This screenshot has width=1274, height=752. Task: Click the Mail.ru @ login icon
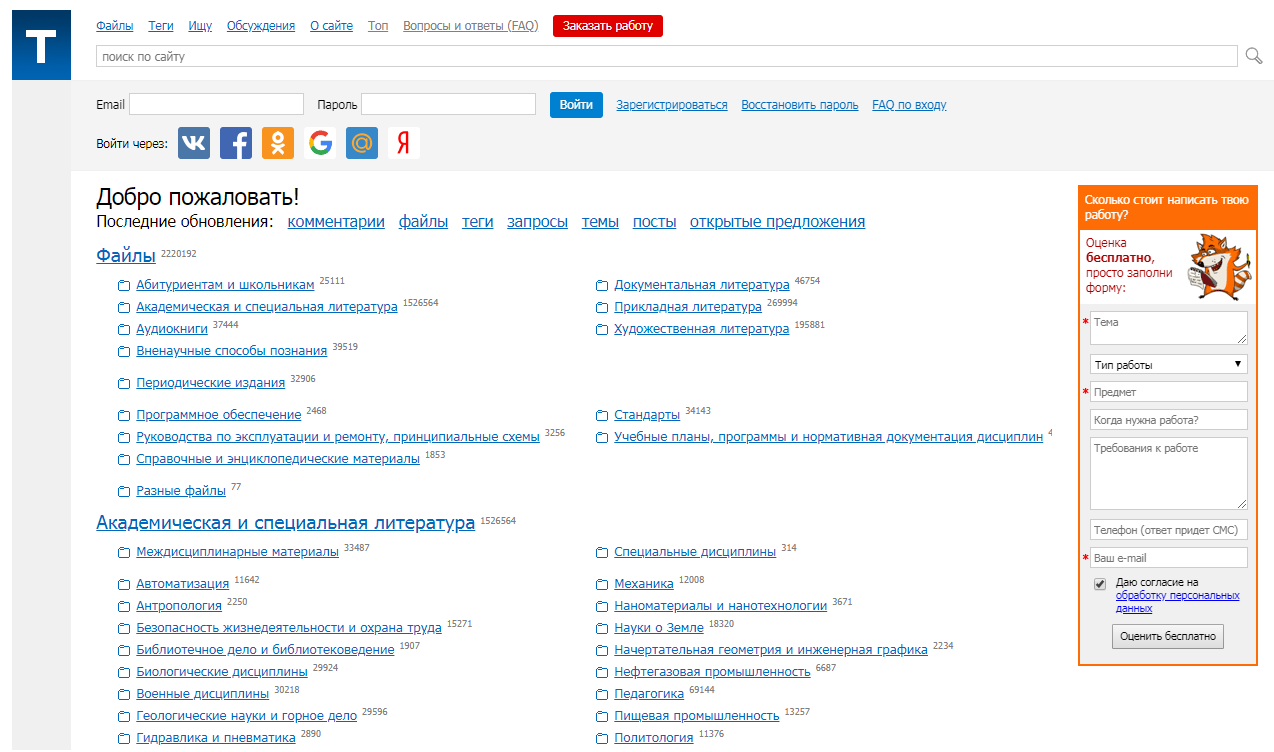pos(362,143)
